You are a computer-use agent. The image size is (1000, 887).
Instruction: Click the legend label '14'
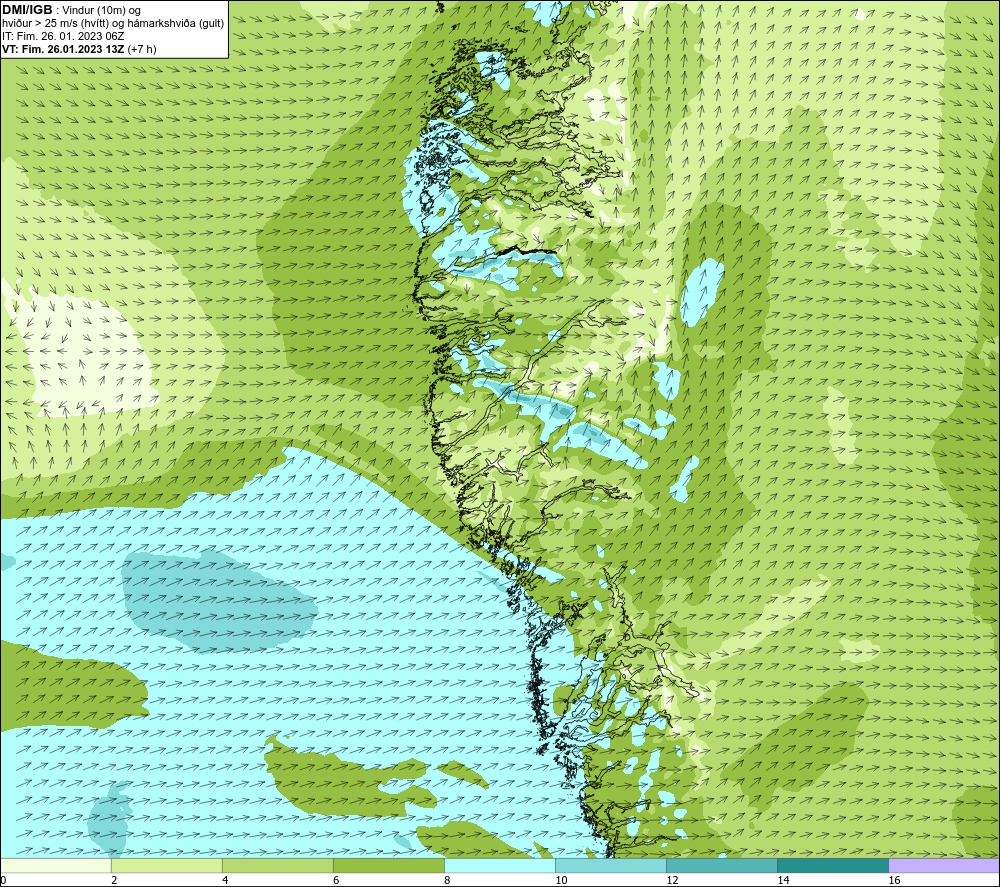pos(783,880)
